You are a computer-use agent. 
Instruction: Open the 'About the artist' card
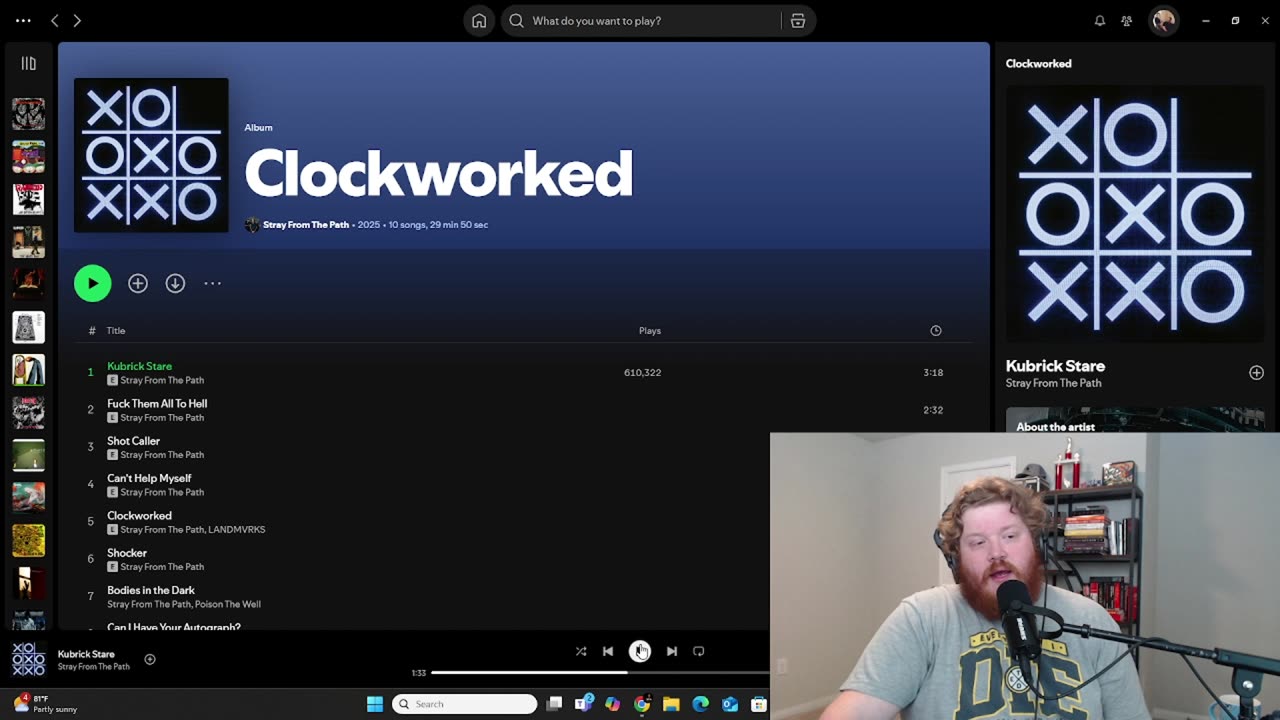[1135, 420]
